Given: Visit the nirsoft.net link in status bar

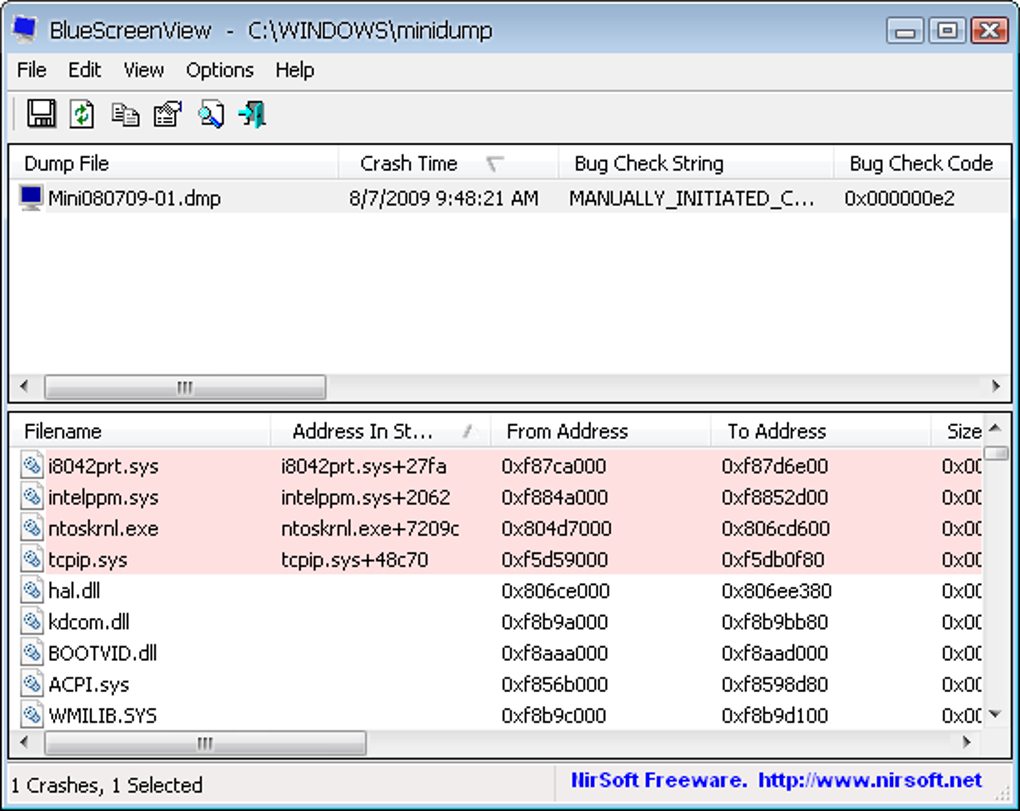Looking at the screenshot, I should (x=870, y=780).
